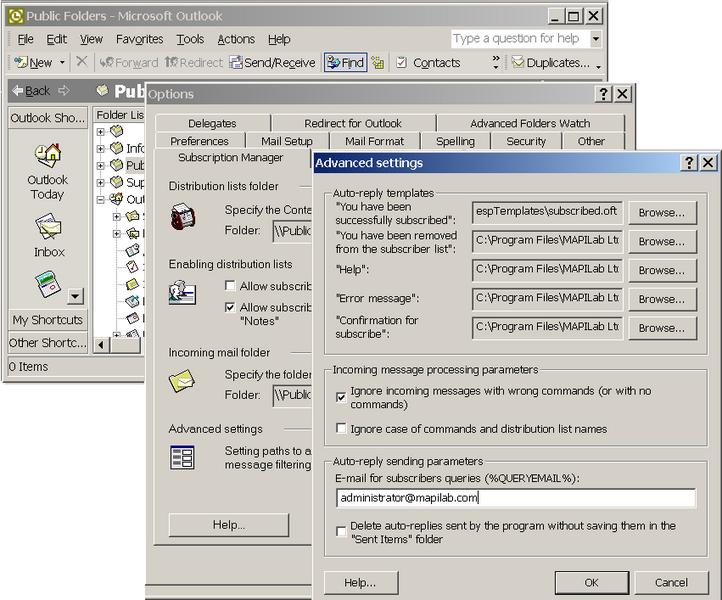Click the Forward toolbar button in Outlook

click(x=129, y=62)
